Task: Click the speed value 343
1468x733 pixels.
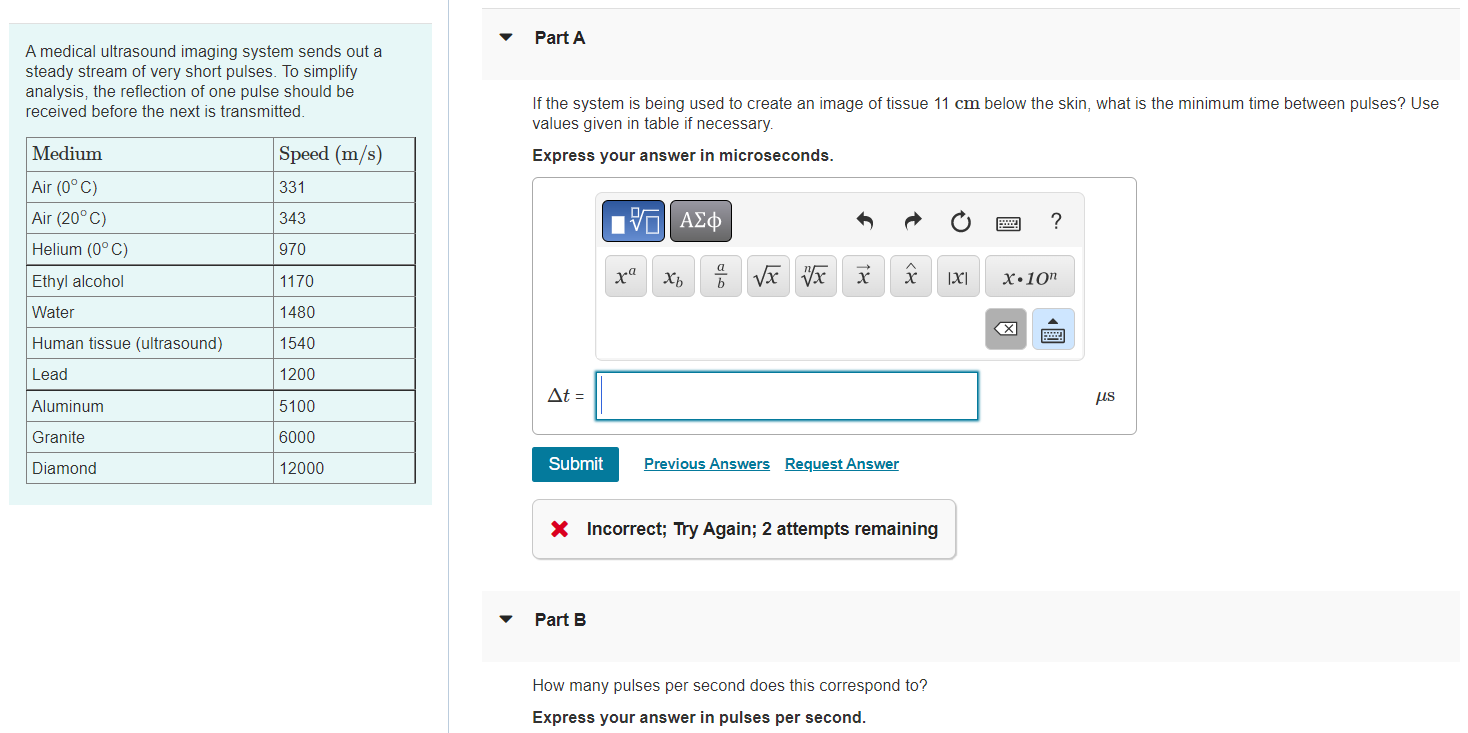Action: click(293, 218)
